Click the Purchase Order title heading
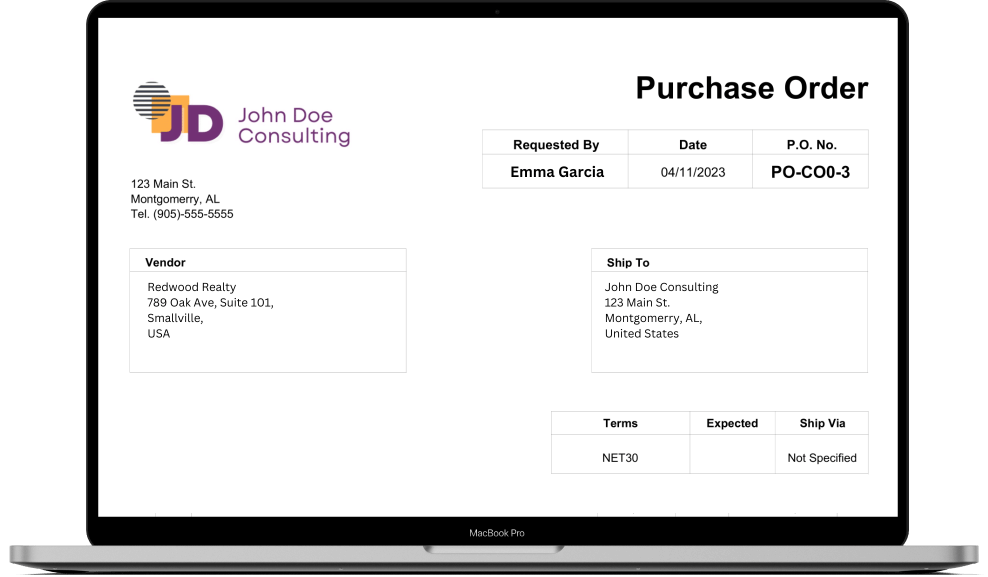The width and height of the screenshot is (988, 577). [x=752, y=88]
